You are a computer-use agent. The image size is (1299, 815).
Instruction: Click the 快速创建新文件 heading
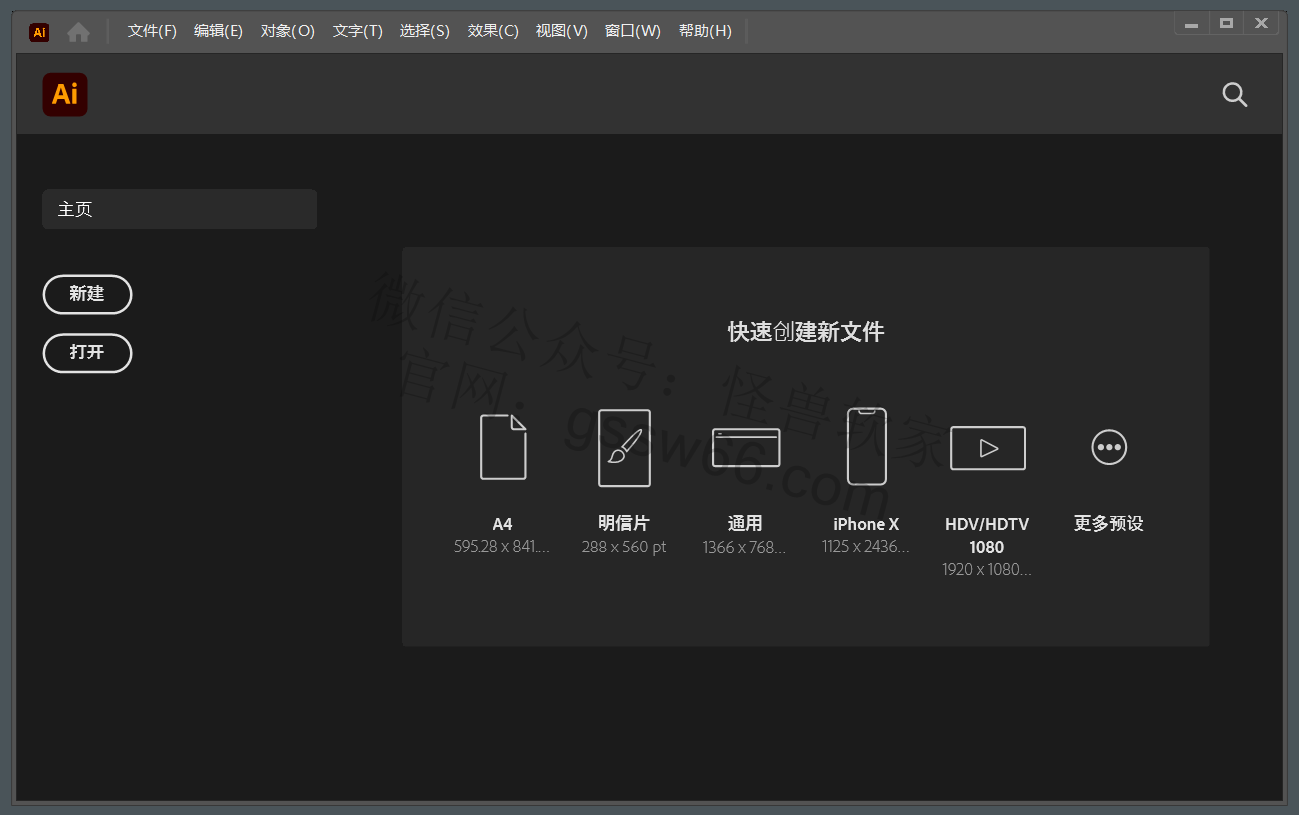click(806, 332)
